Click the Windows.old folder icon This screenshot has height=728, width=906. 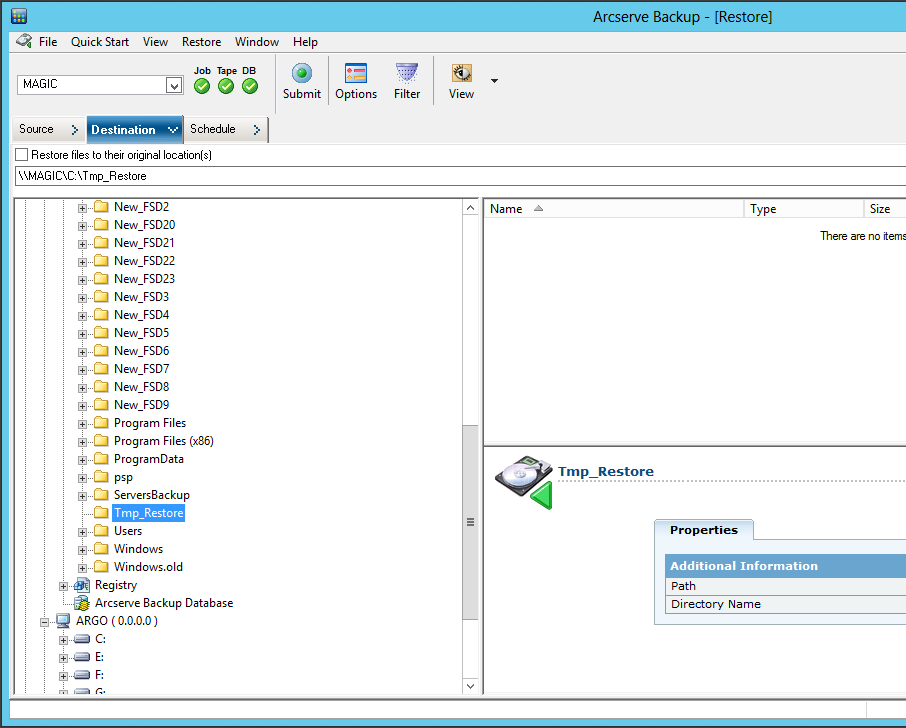(101, 566)
